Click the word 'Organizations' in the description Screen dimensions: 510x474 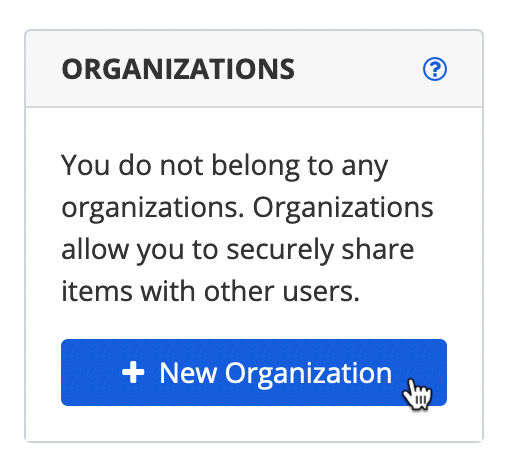coord(343,207)
